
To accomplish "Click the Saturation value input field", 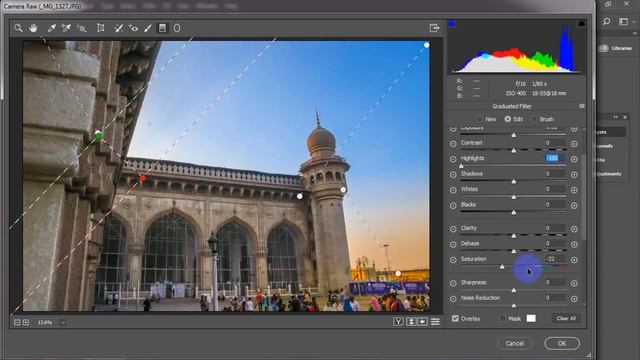I will 555,259.
